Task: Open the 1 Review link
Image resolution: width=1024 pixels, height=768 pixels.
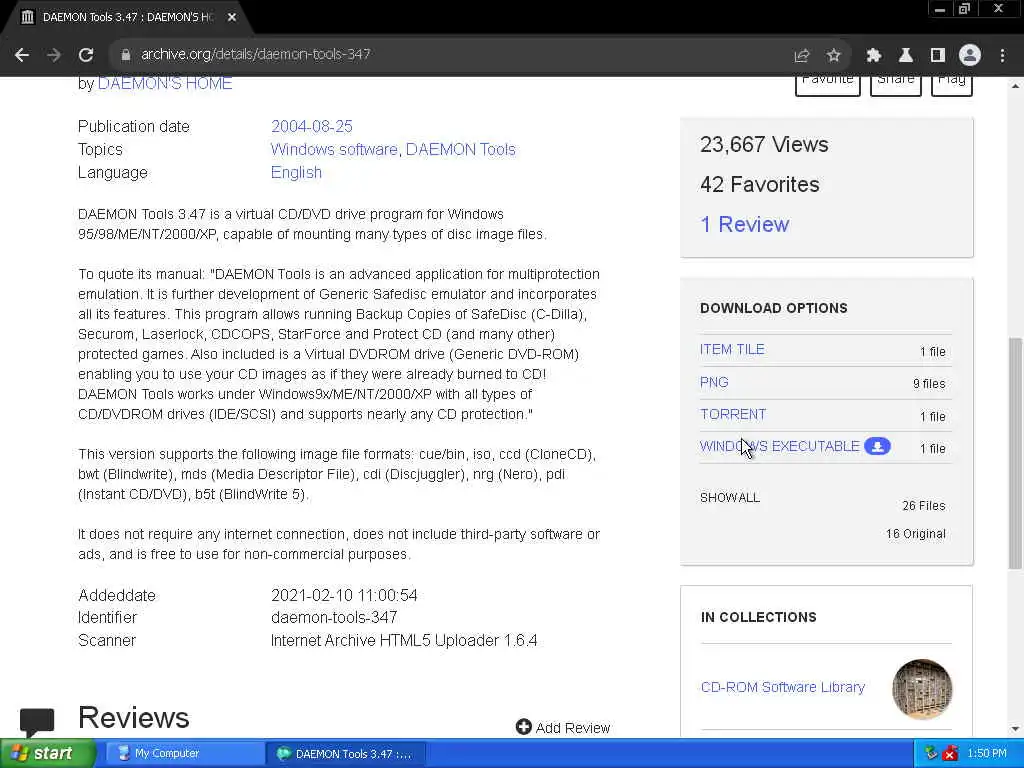Action: pos(744,224)
